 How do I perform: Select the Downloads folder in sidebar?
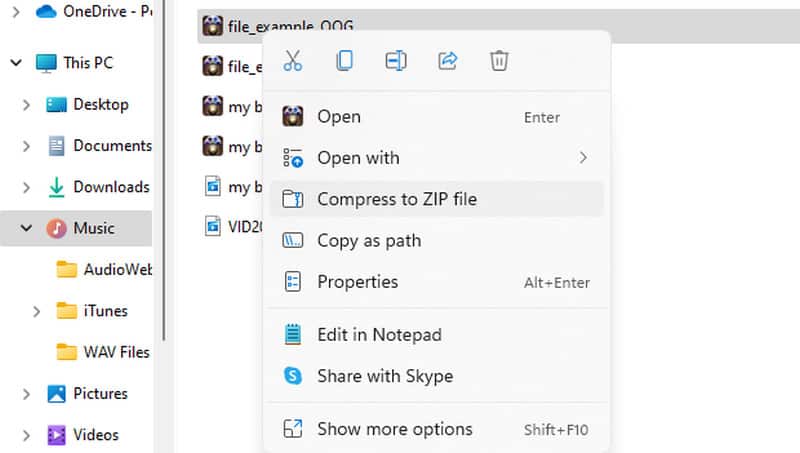point(110,187)
